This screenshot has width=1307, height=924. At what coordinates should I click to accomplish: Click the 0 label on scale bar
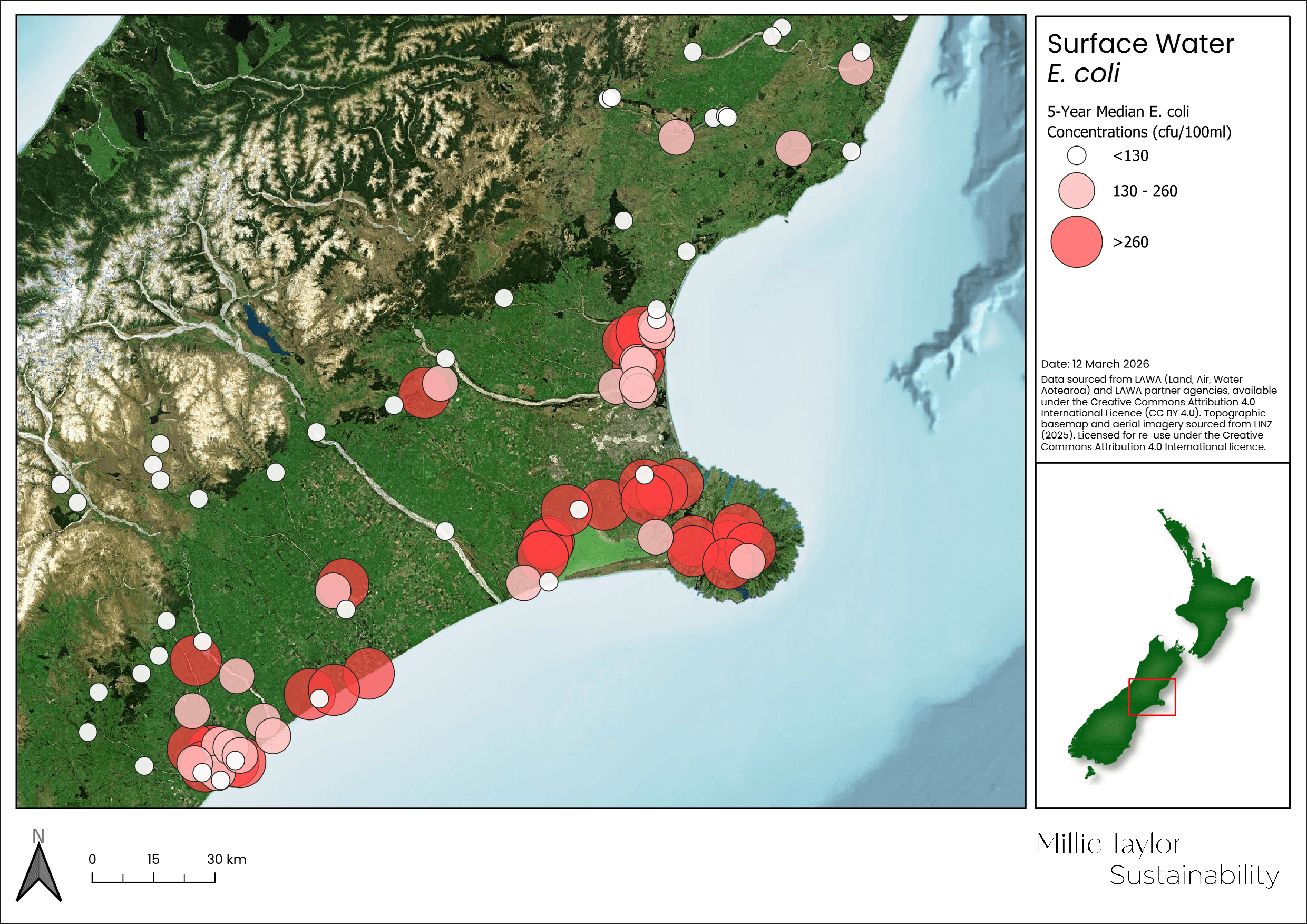point(92,859)
